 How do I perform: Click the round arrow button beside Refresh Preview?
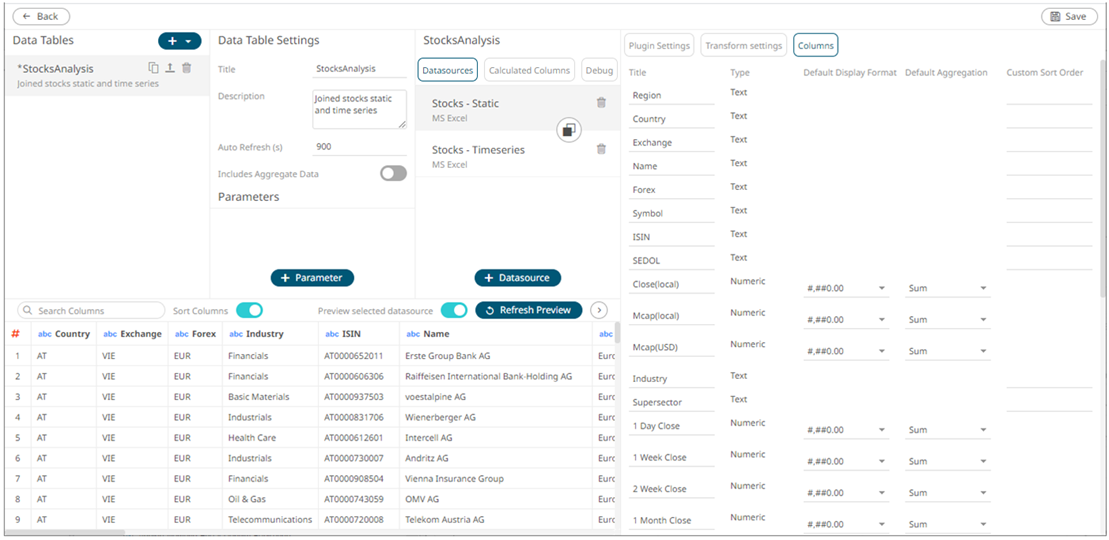coord(599,310)
